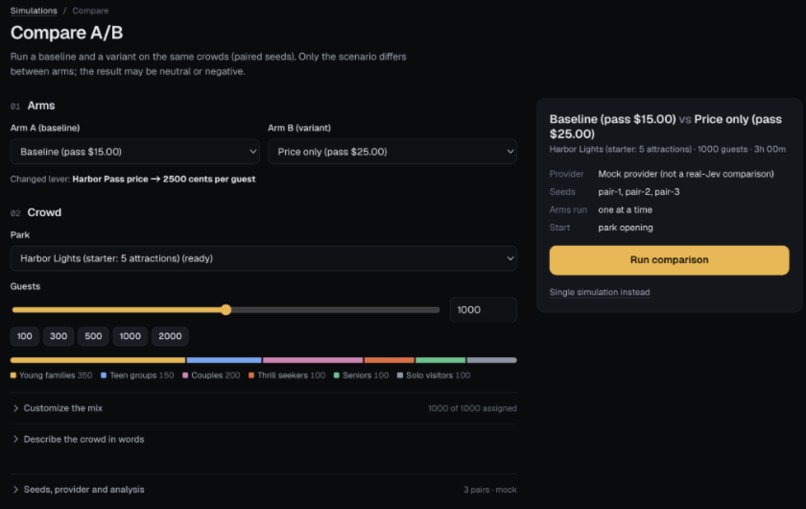The height and width of the screenshot is (509, 806).
Task: Open the Arm A baseline dropdown
Action: (135, 152)
